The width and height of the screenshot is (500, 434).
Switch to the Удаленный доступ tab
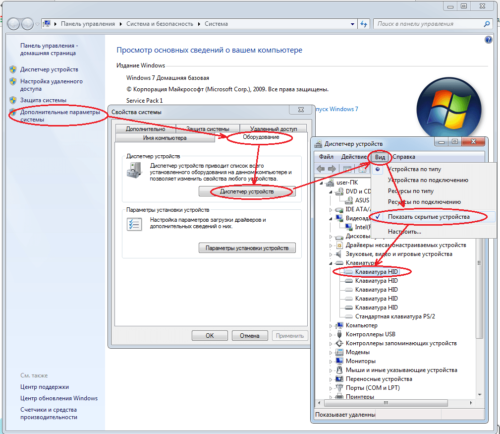tap(273, 129)
